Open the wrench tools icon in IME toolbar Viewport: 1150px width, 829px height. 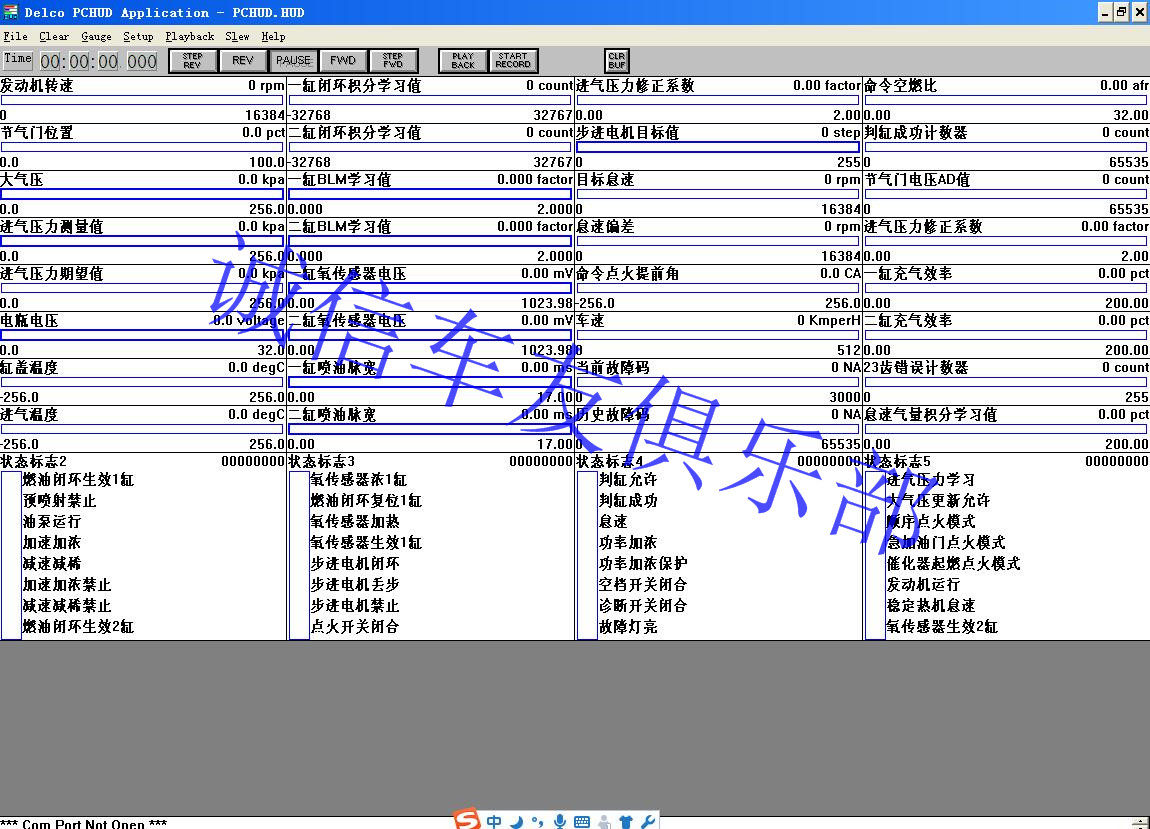coord(648,822)
